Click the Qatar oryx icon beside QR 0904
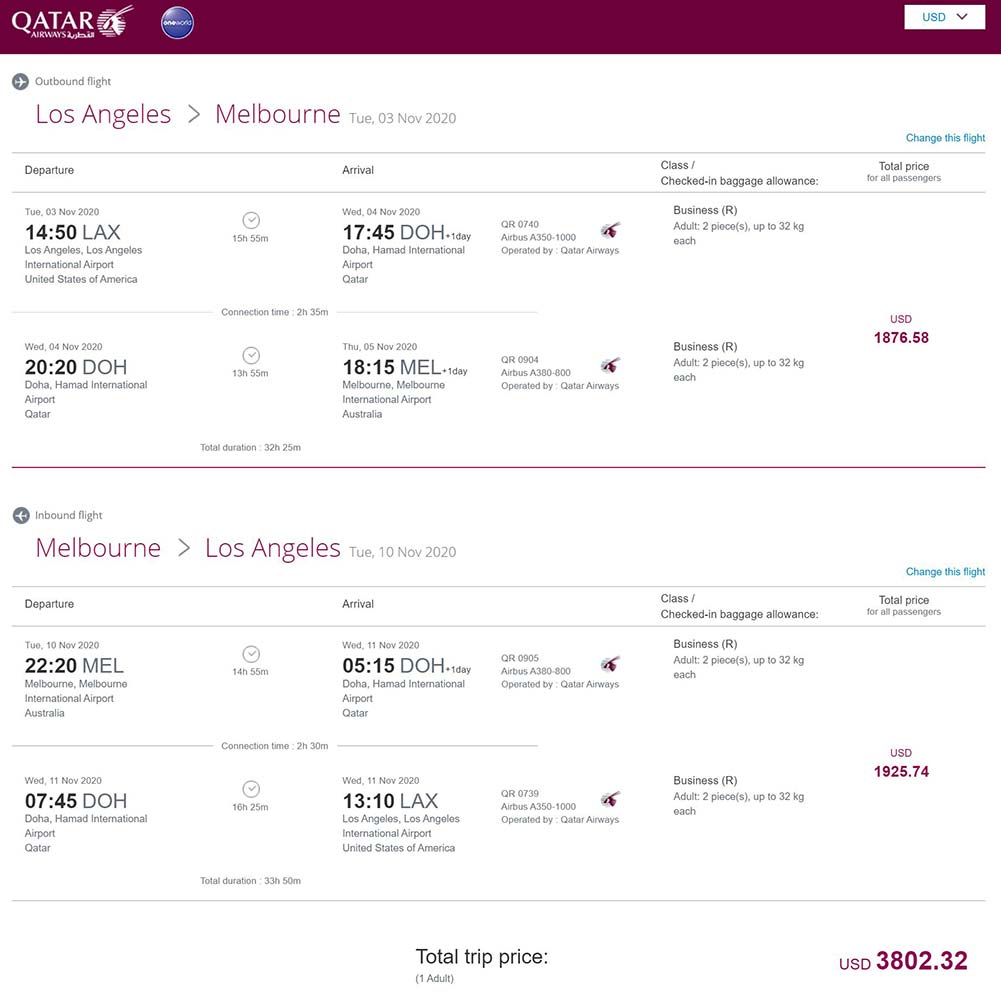1001x997 pixels. [610, 365]
